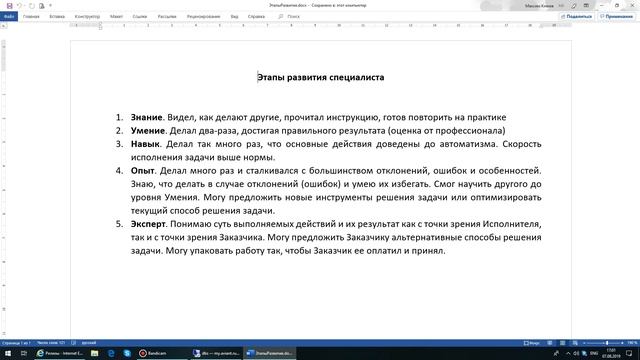Switch to the Главная ribbon tab
The width and height of the screenshot is (640, 360).
coord(31,17)
